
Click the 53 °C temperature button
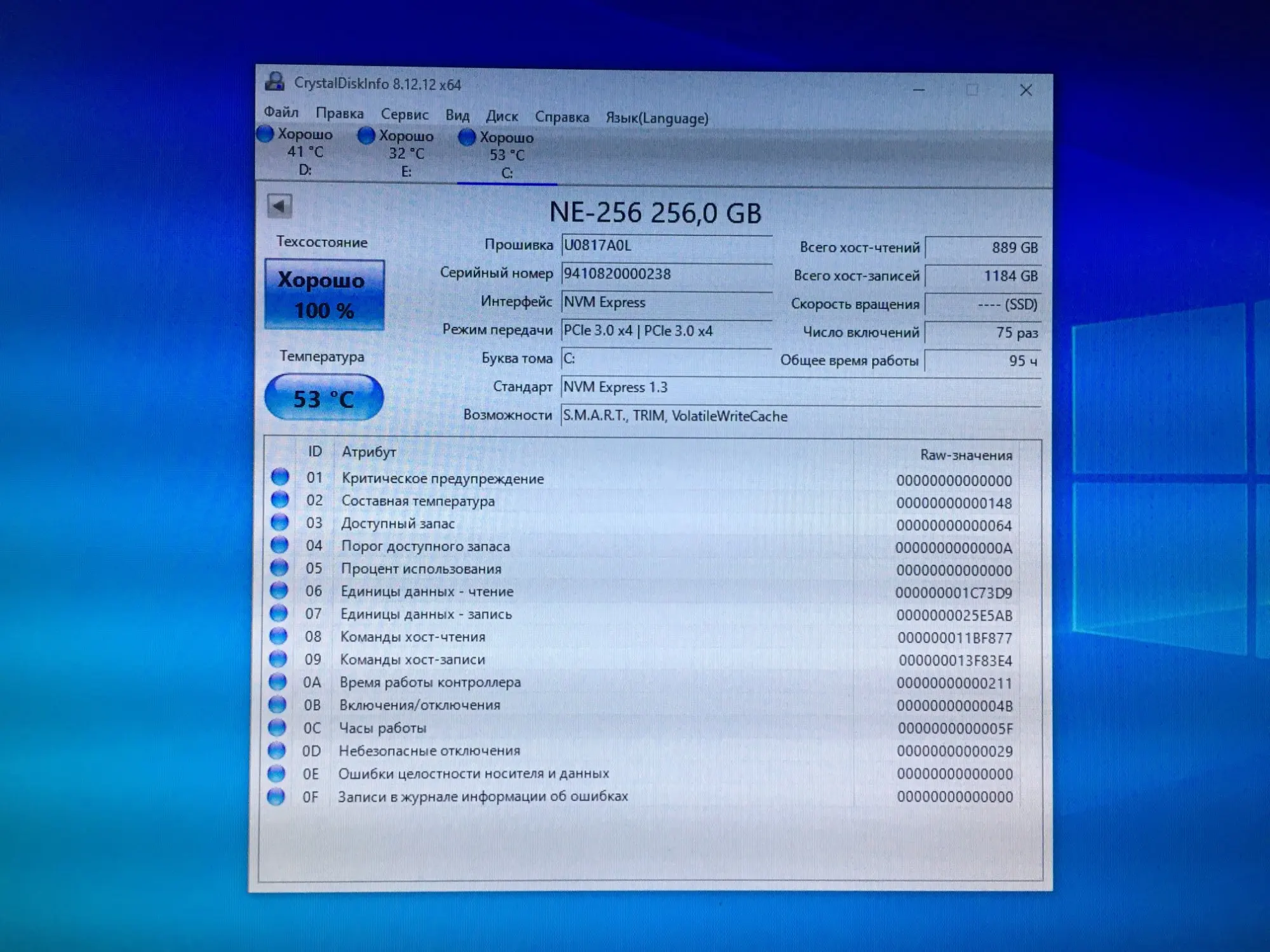click(324, 398)
